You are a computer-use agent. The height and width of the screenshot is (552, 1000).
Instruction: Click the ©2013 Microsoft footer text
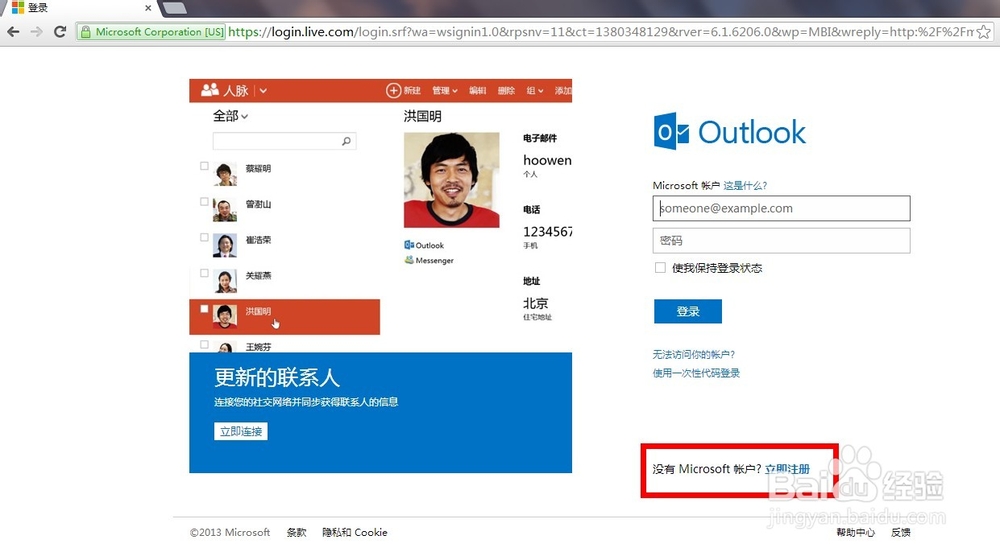point(230,532)
